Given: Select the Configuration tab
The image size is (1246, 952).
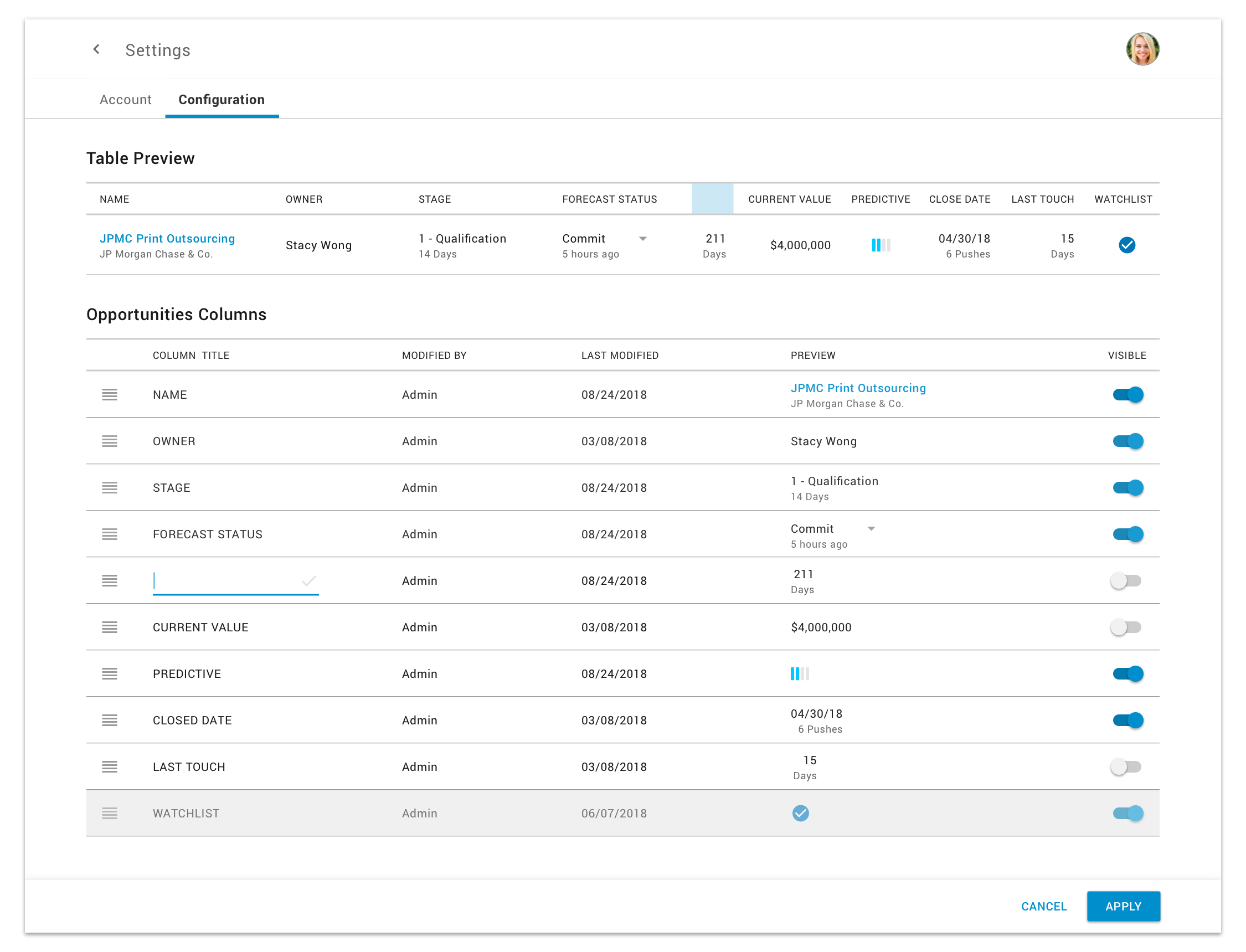Looking at the screenshot, I should pos(222,100).
